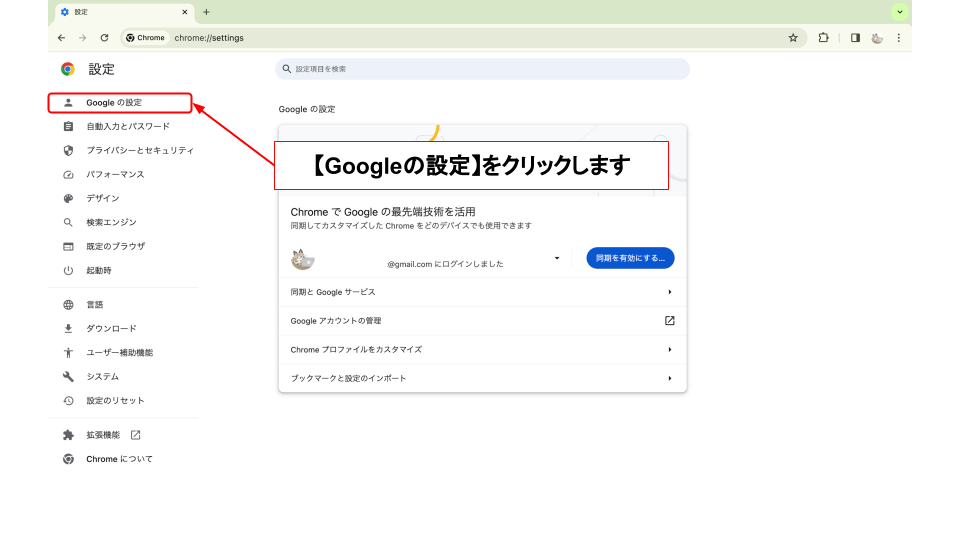This screenshot has height=540, width=960.
Task: Click 同期を有効にする button
Action: point(630,258)
